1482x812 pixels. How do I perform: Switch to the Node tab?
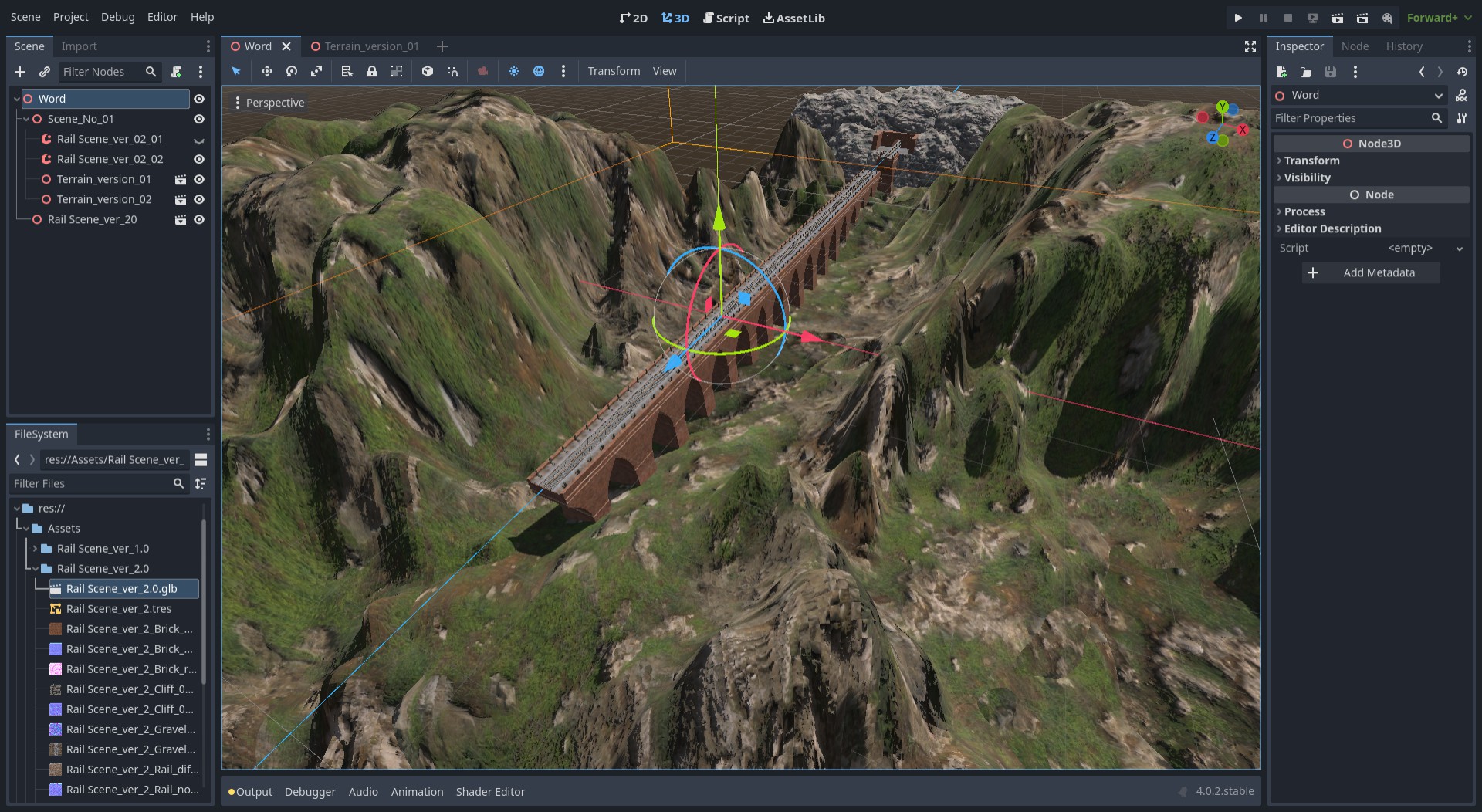1355,46
